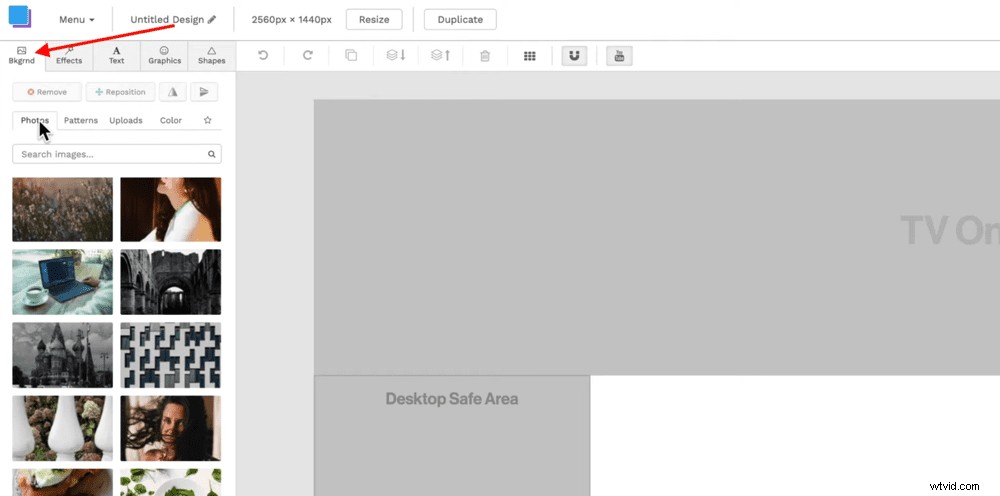Open the Text tab
The image size is (1000, 496).
pos(116,55)
